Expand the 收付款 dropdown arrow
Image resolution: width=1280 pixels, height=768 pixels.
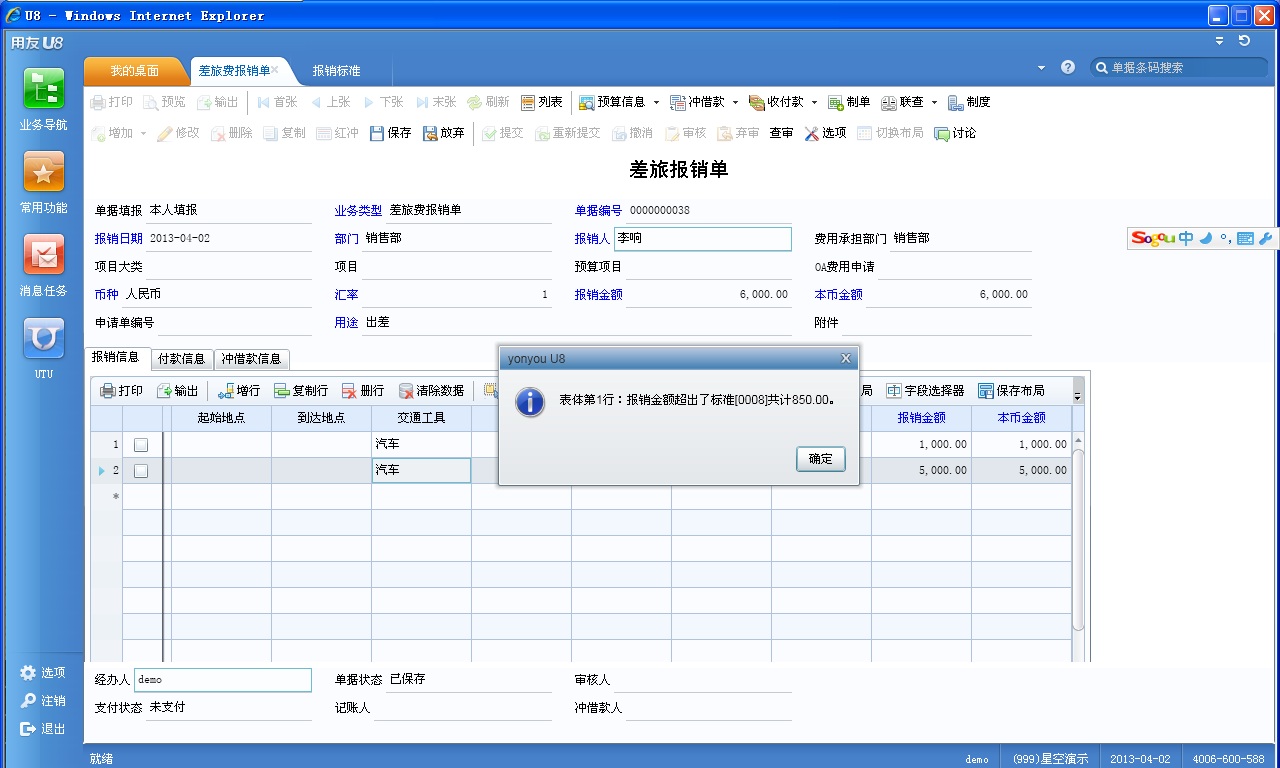pyautogui.click(x=814, y=102)
